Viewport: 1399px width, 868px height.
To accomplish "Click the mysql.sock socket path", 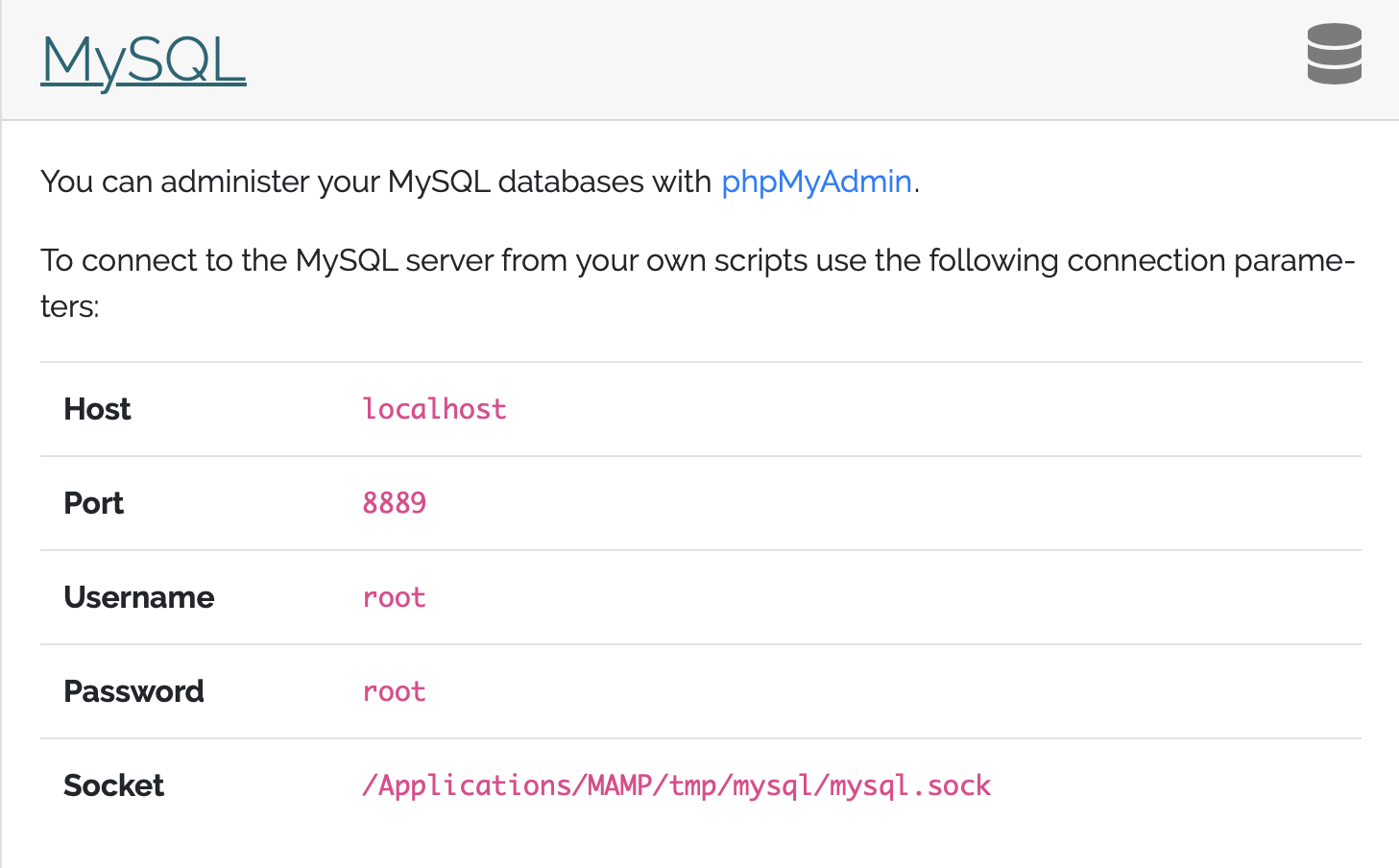I will (677, 785).
